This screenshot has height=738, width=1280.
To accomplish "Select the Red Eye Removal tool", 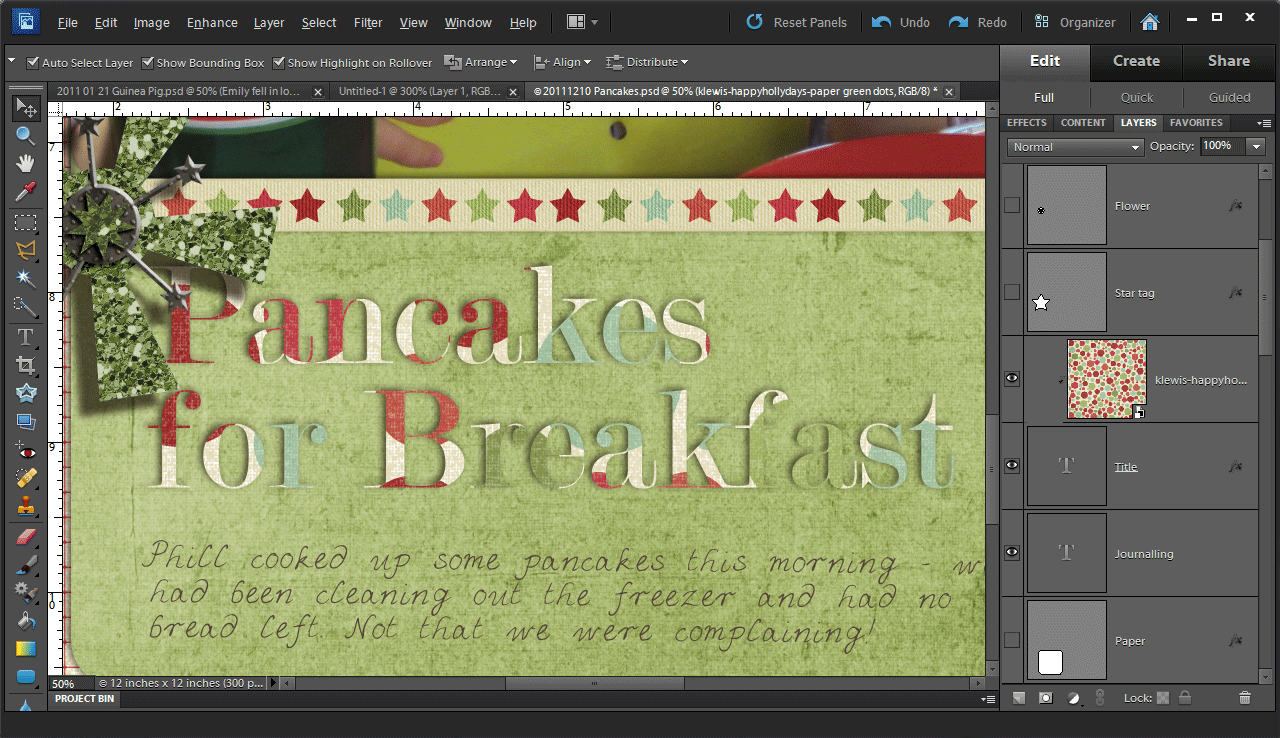I will pos(26,451).
